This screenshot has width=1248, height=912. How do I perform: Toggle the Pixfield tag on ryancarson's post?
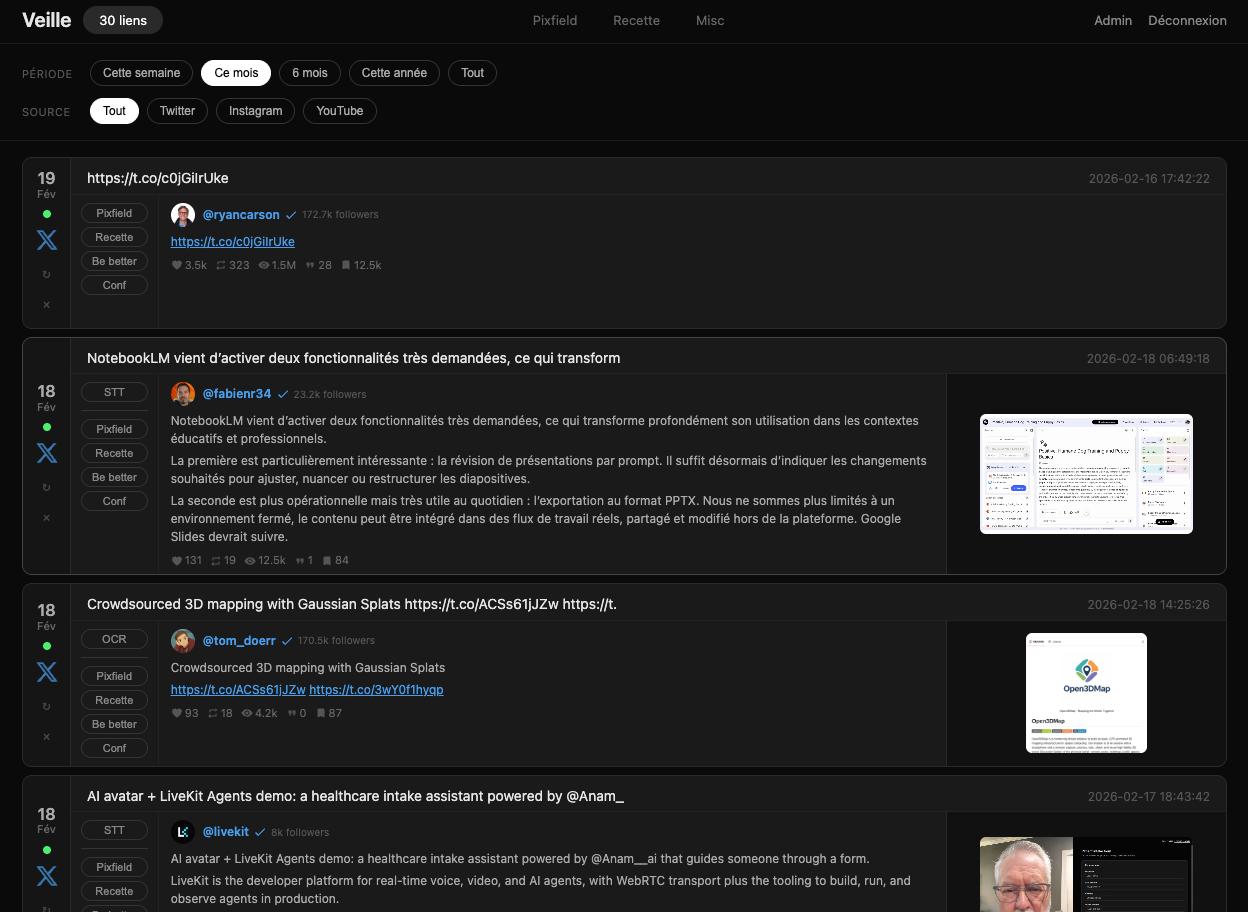point(114,213)
